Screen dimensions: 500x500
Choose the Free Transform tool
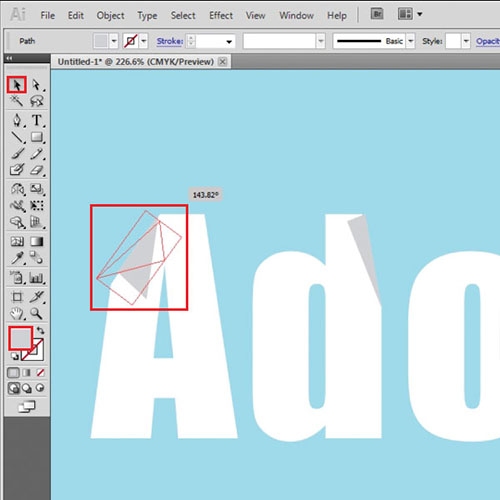pyautogui.click(x=37, y=206)
